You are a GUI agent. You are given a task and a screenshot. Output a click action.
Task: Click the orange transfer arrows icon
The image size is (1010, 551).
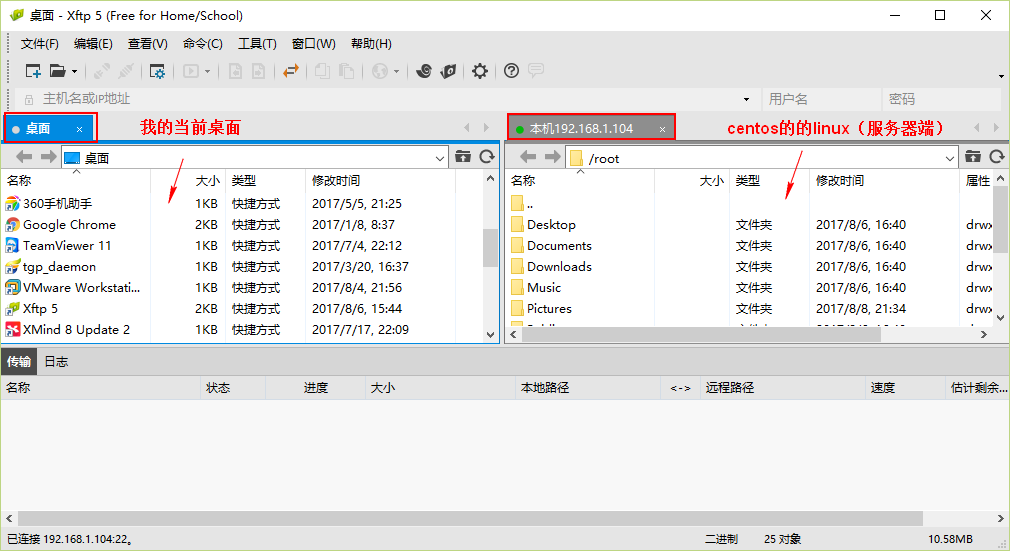pyautogui.click(x=291, y=71)
